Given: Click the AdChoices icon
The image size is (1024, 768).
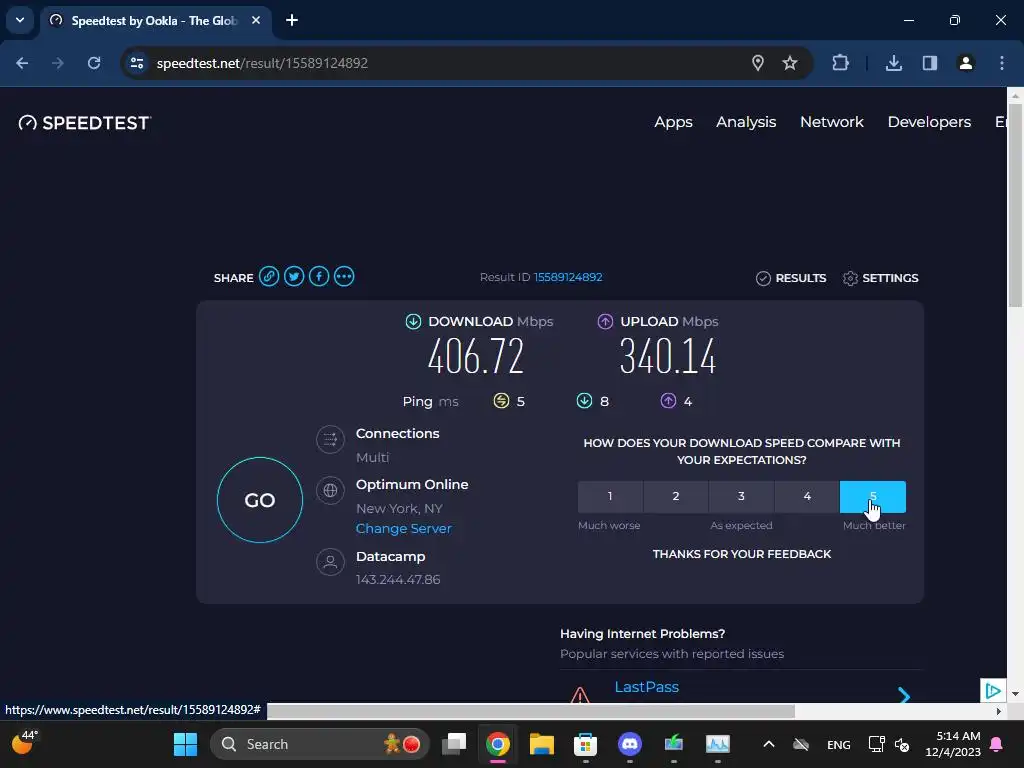Looking at the screenshot, I should 993,690.
